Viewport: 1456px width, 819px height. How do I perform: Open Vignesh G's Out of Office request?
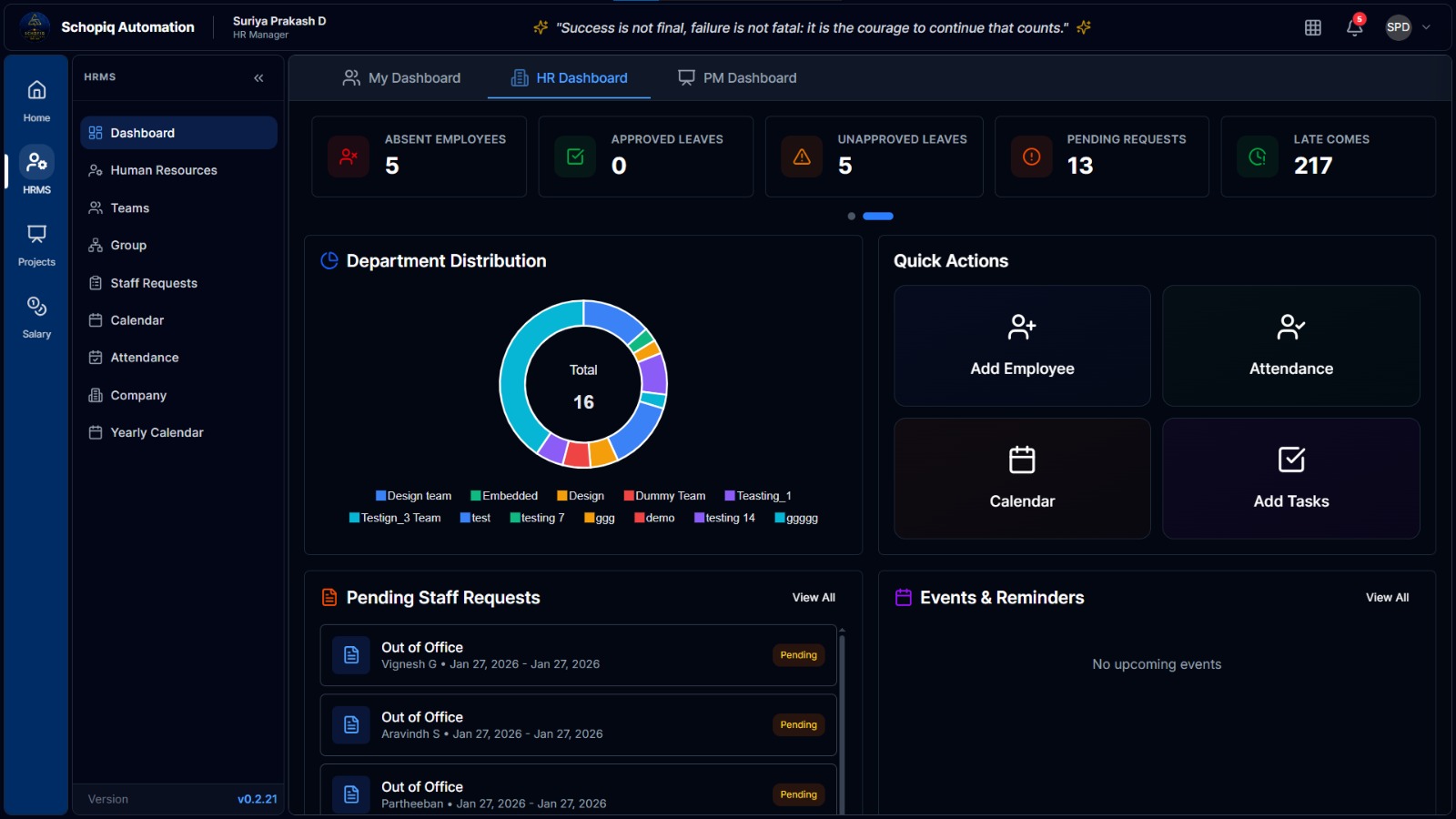(578, 654)
